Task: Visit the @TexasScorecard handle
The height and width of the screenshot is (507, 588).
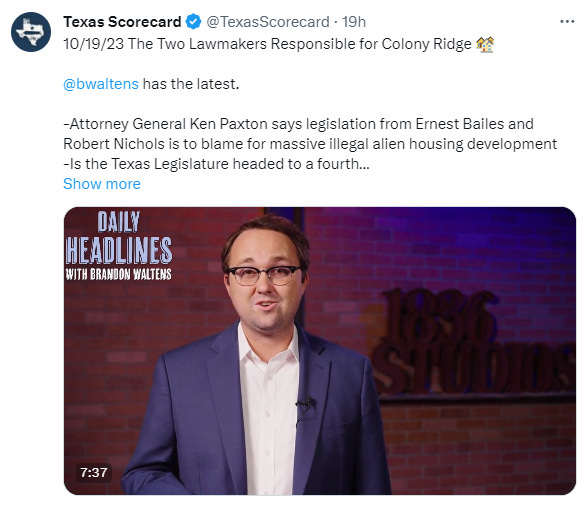Action: [x=268, y=22]
